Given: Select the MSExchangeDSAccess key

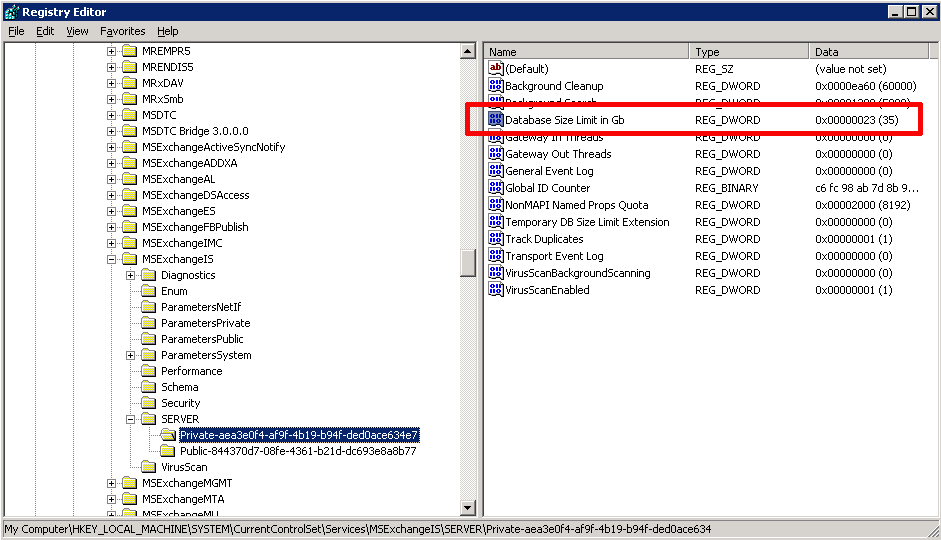Looking at the screenshot, I should [x=195, y=195].
